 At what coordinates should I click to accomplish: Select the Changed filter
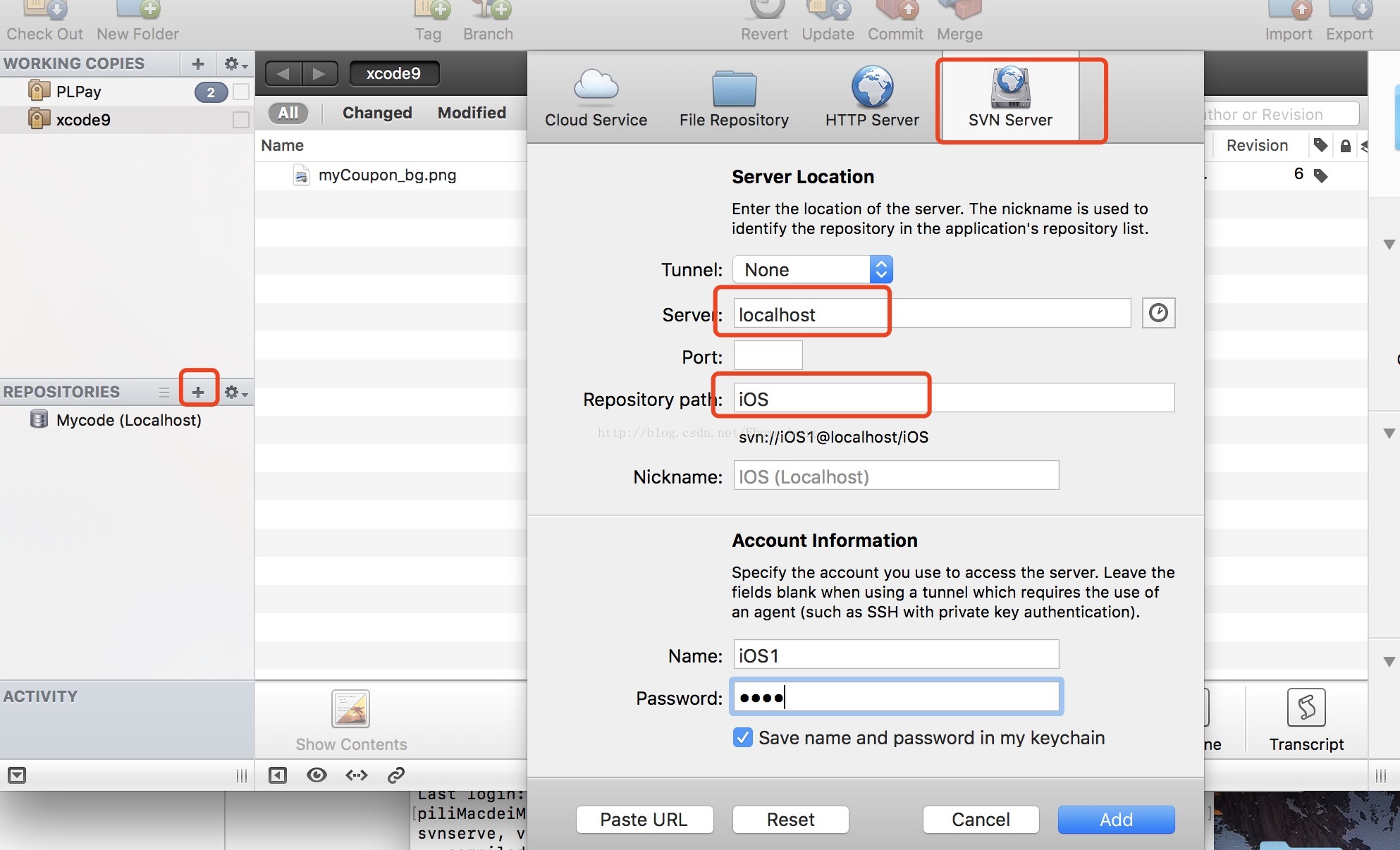click(x=377, y=113)
